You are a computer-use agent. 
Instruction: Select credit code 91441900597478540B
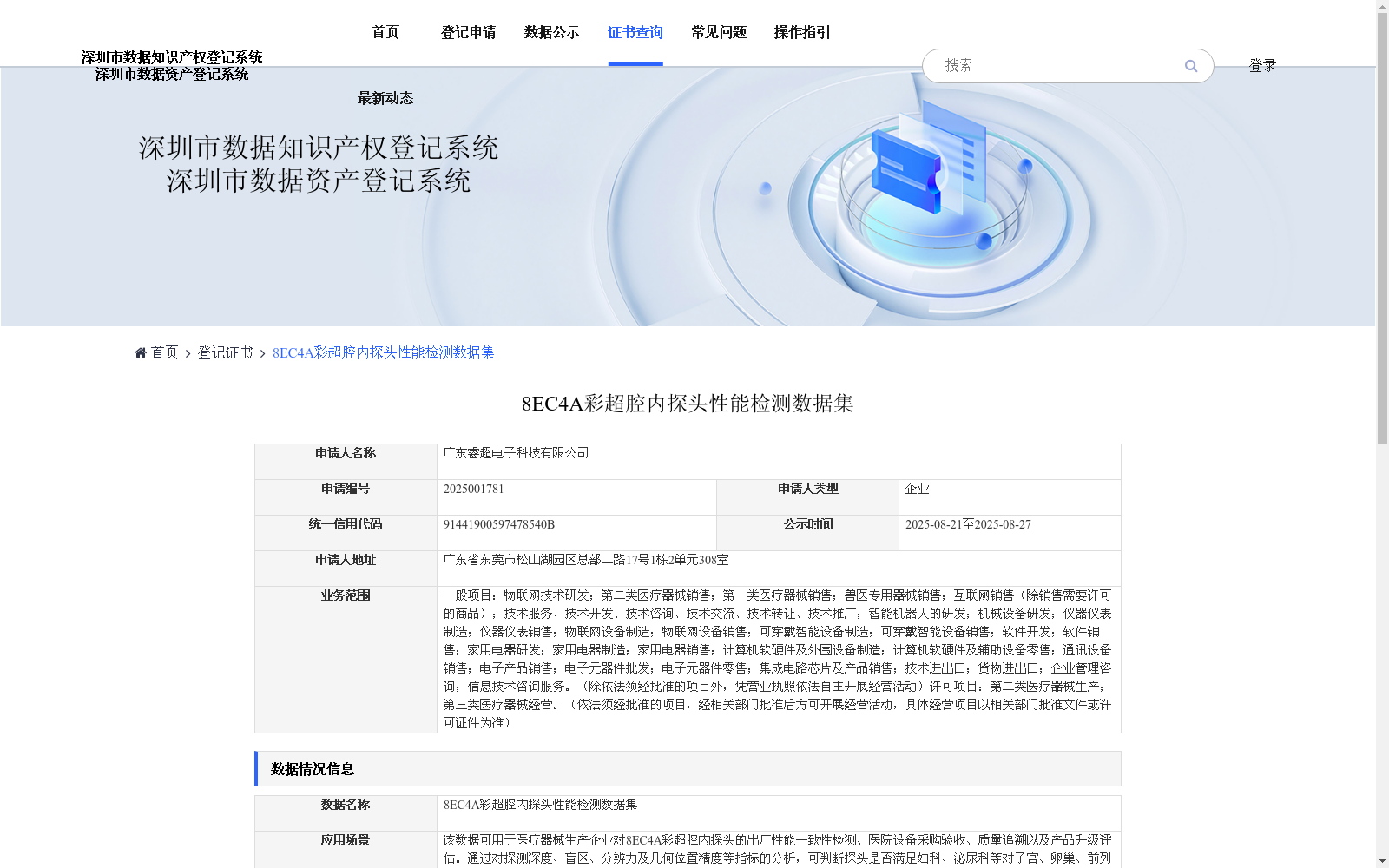[x=498, y=524]
